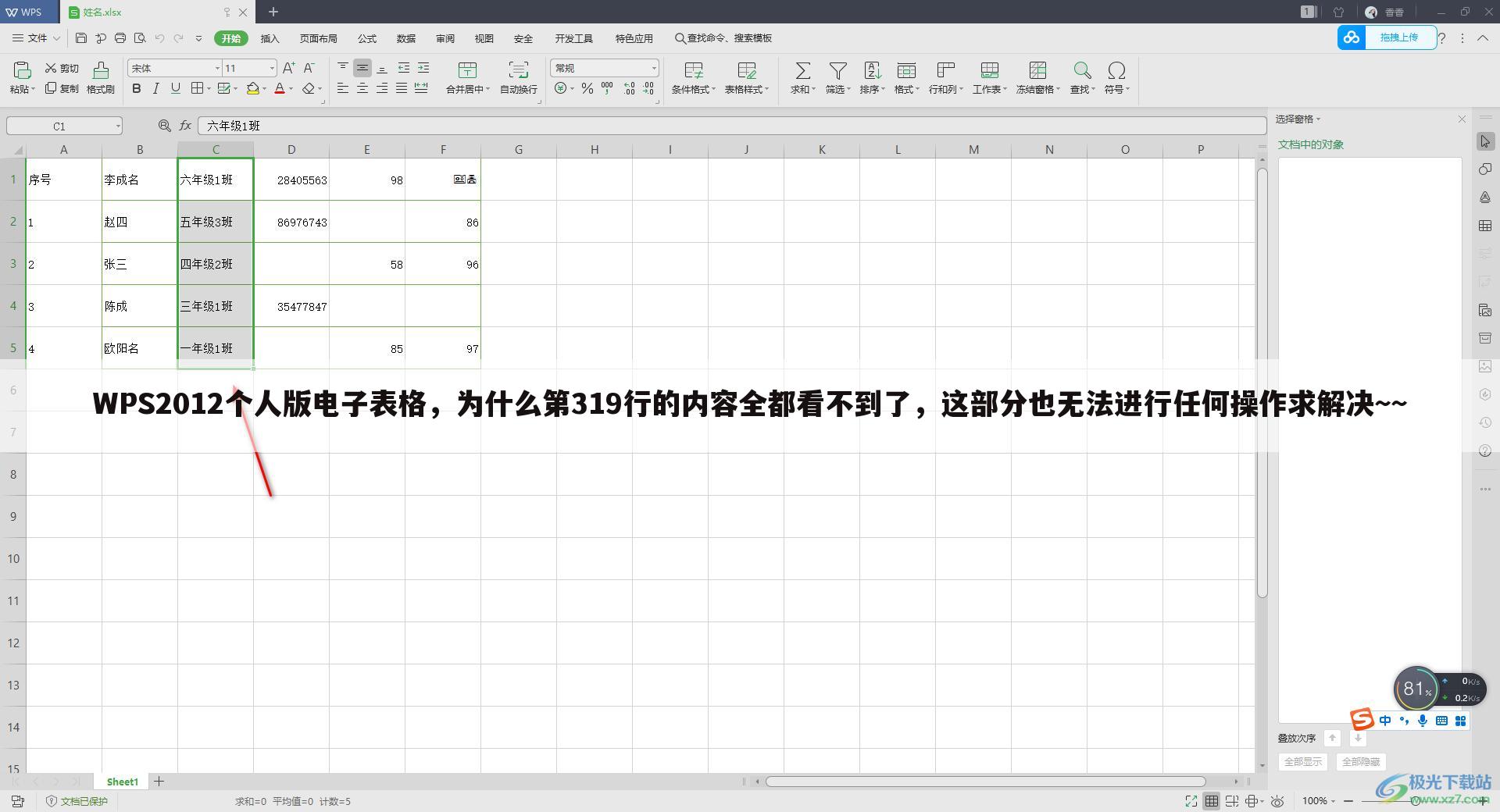Screen dimensions: 1500x812
Task: Click the AutoSum (求和) icon
Action: [x=802, y=71]
